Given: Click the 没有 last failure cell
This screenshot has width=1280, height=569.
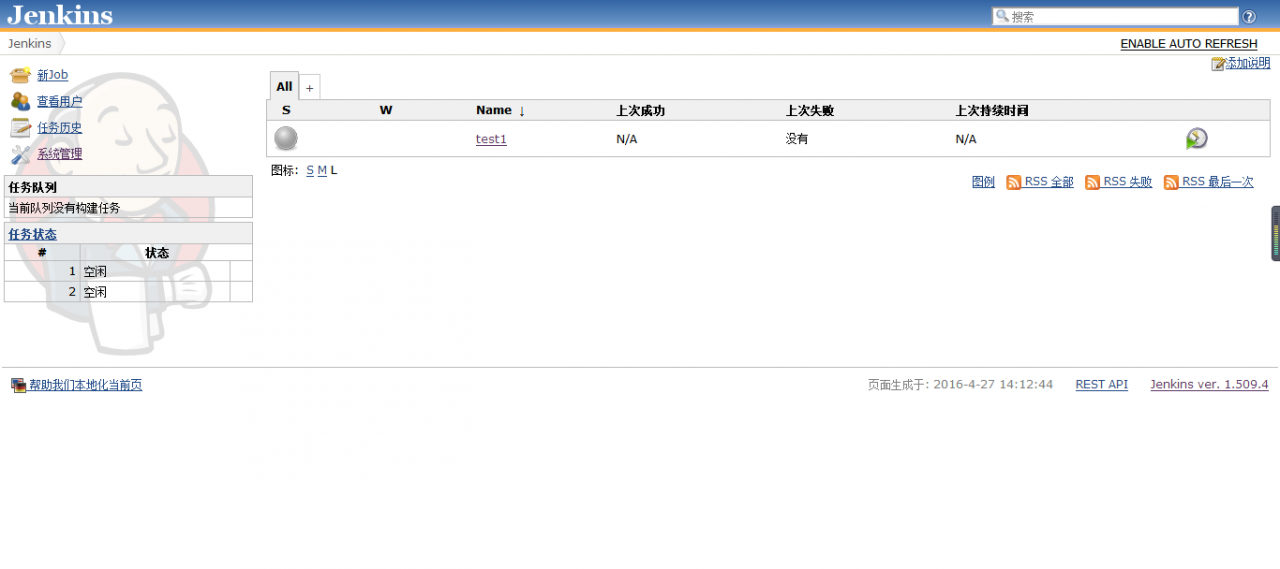Looking at the screenshot, I should coord(797,139).
